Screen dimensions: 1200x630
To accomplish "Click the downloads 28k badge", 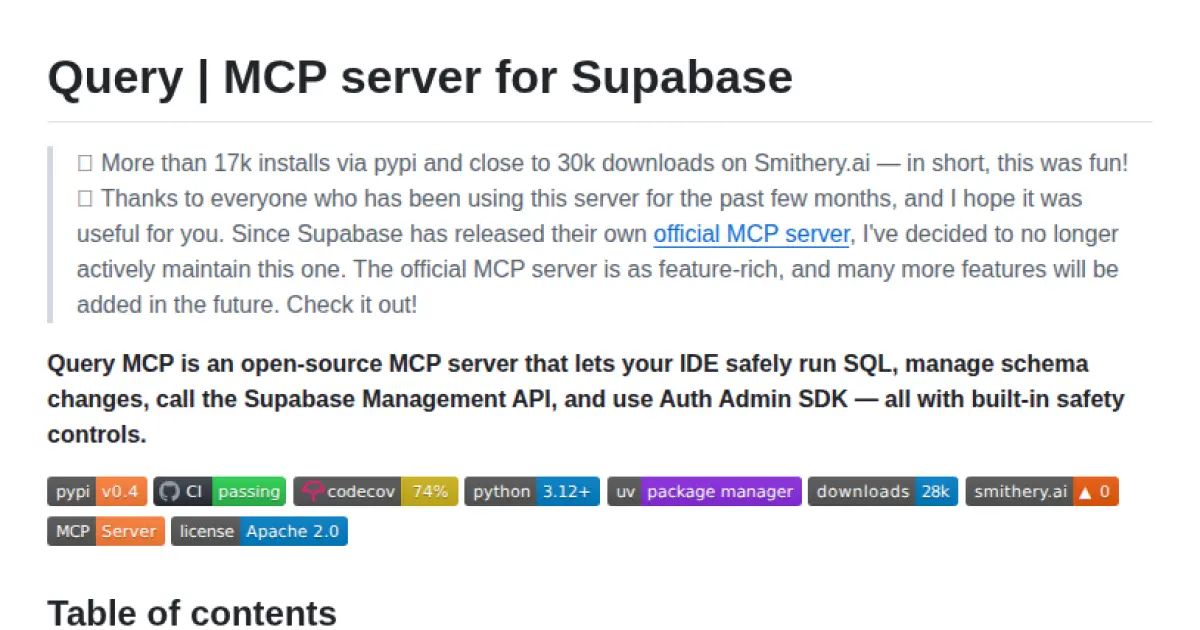I will pyautogui.click(x=882, y=491).
